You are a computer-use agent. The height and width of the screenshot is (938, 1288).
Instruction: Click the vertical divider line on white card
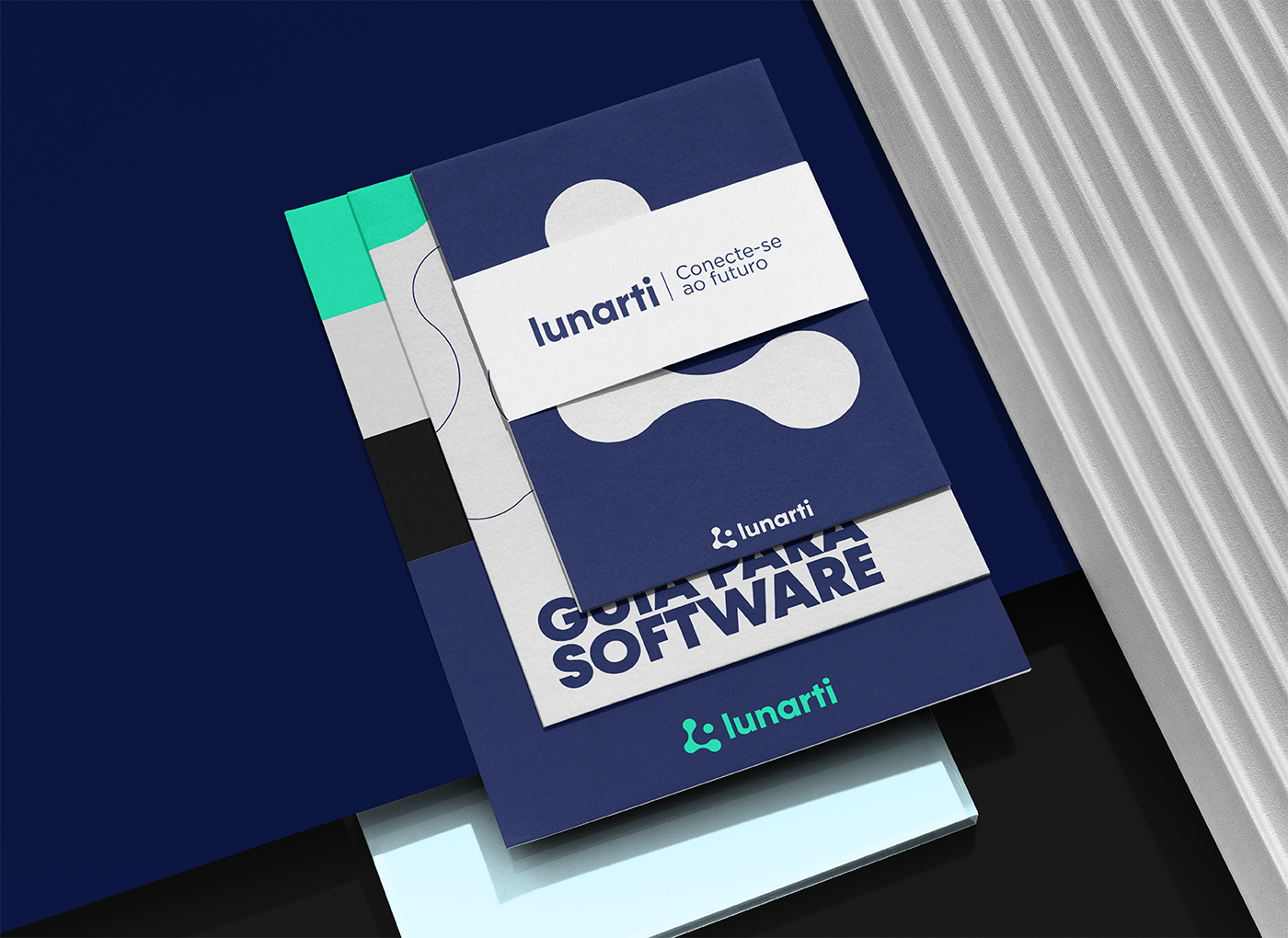666,284
